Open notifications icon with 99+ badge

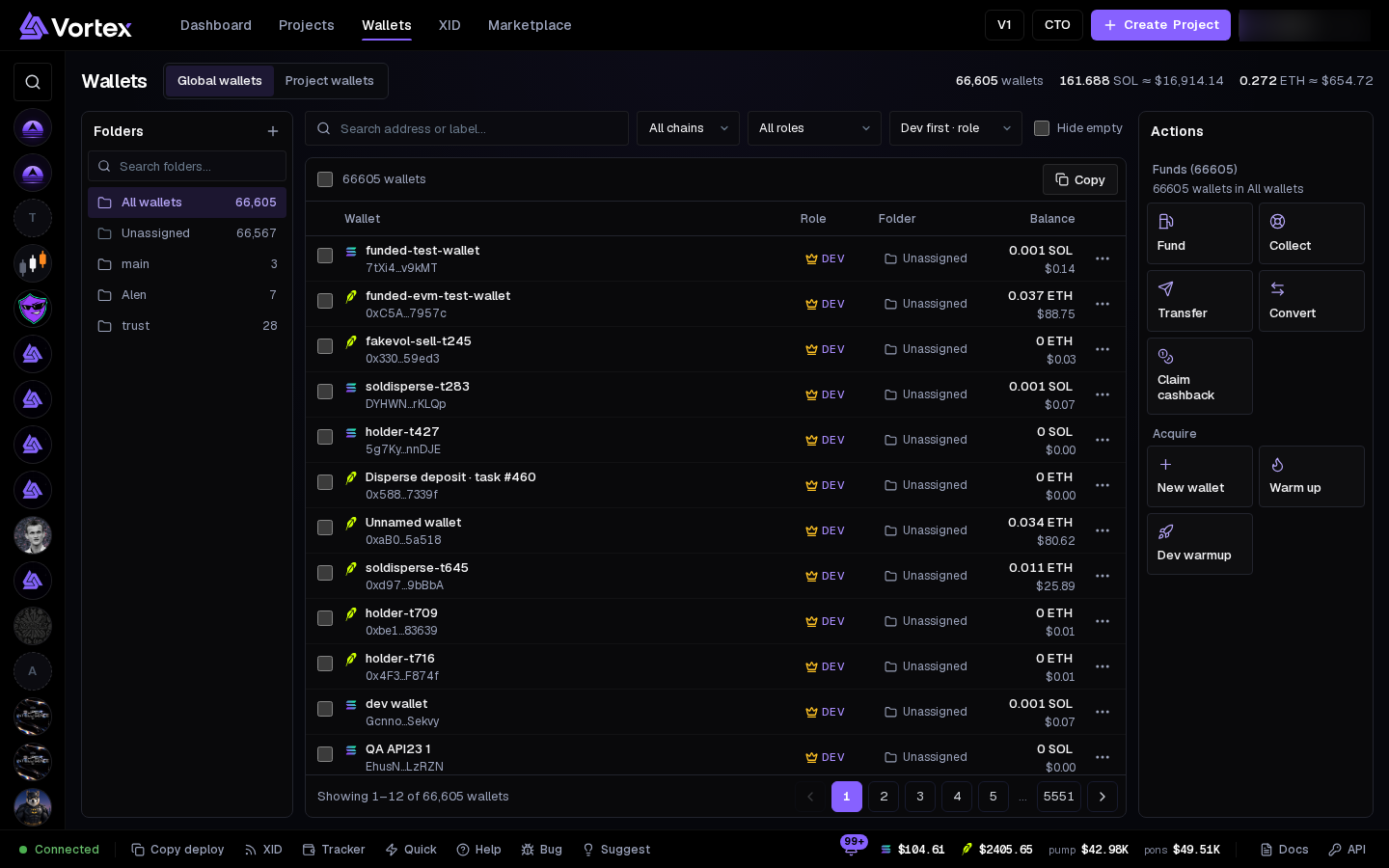[851, 849]
